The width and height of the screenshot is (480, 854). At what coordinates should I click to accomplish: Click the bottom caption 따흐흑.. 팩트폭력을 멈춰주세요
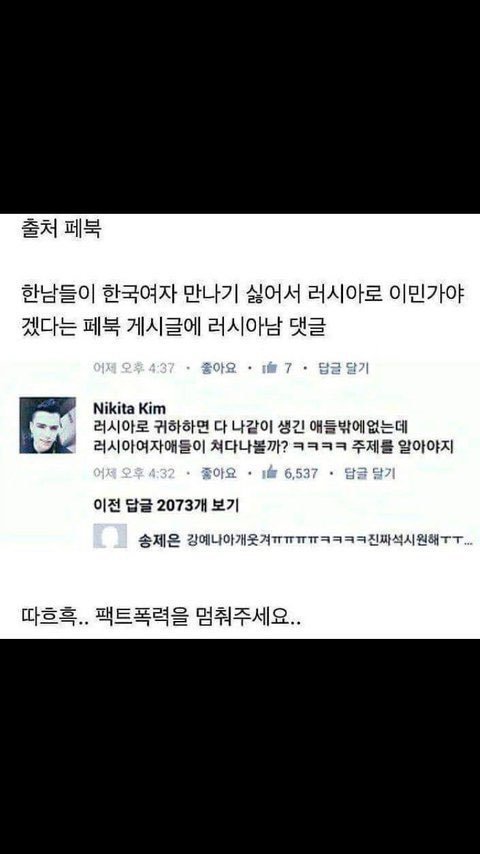[160, 619]
